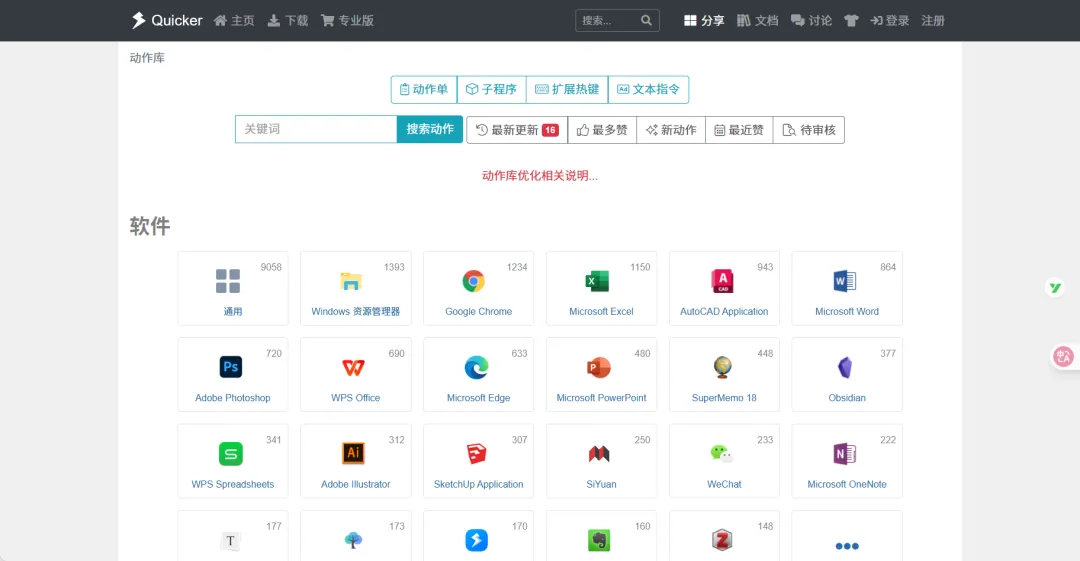This screenshot has width=1080, height=561.
Task: Switch to the 扩展热键 tab
Action: coord(568,90)
